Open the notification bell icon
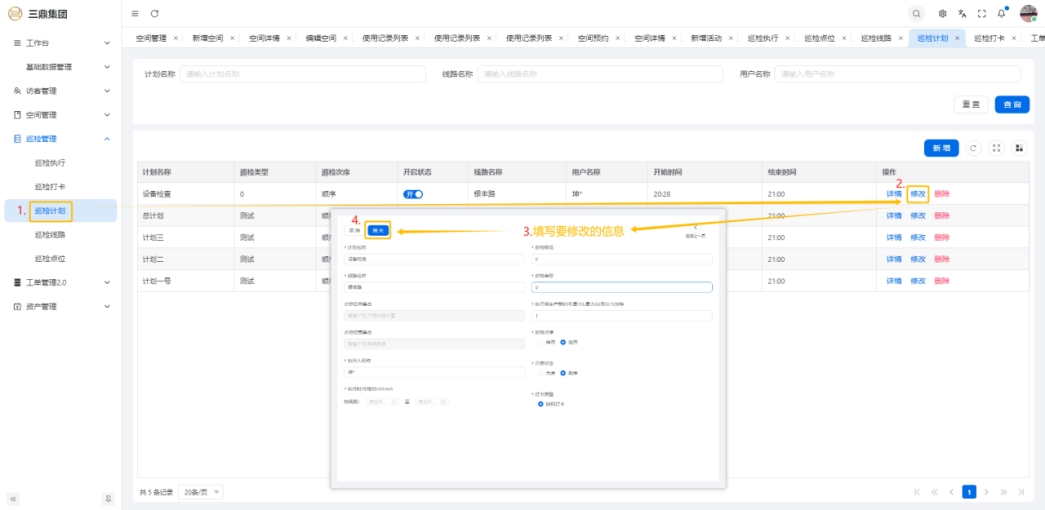The image size is (1045, 510). (1001, 13)
